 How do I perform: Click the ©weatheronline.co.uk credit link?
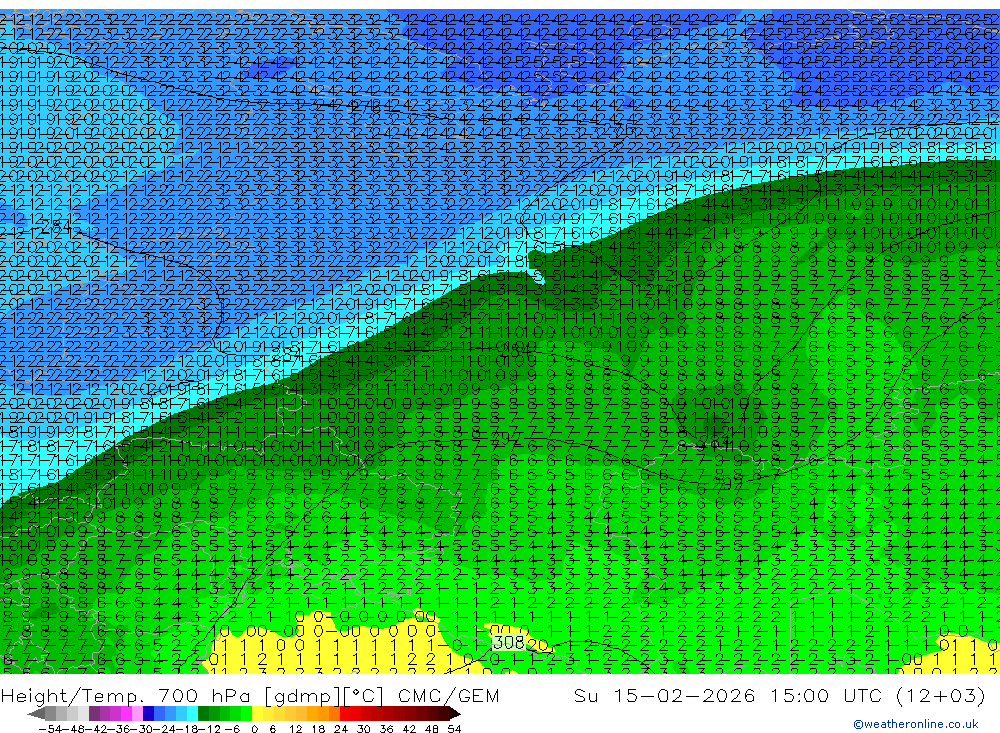[915, 723]
